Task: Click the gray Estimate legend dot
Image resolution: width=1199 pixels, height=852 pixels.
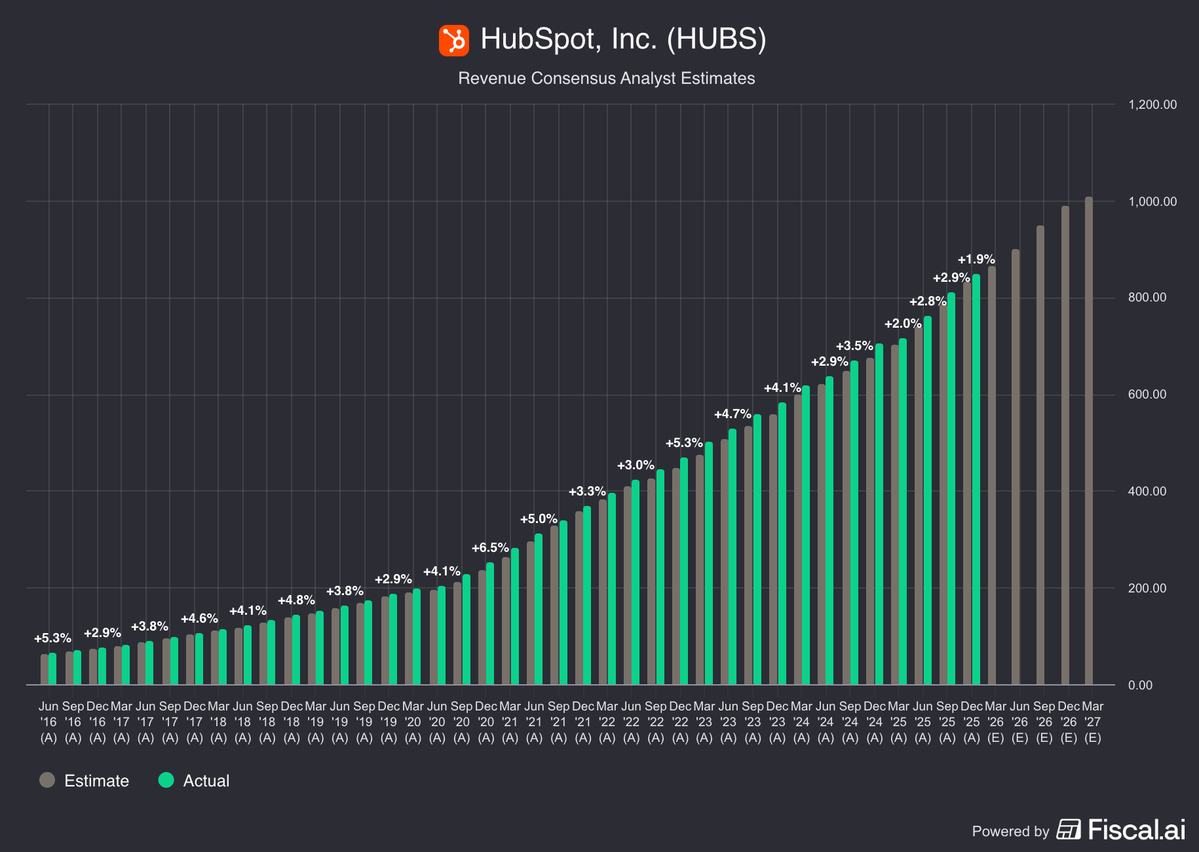Action: click(x=47, y=780)
